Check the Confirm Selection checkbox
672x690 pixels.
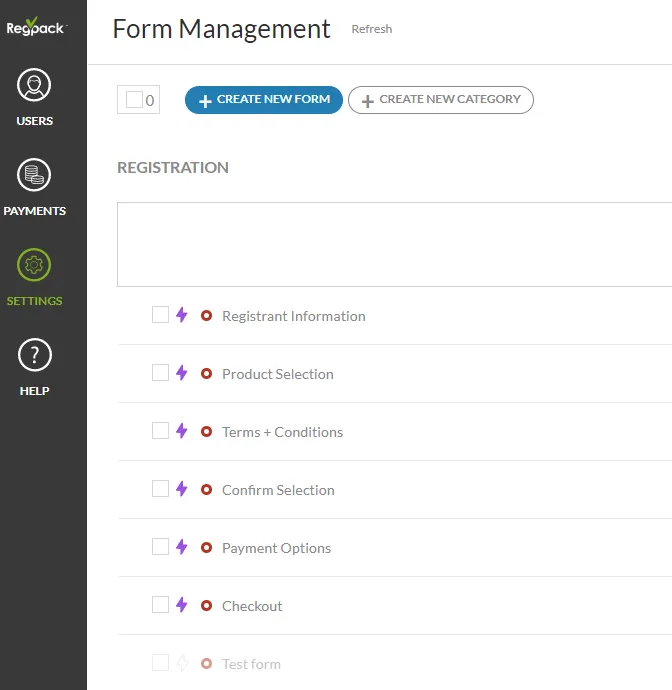160,488
